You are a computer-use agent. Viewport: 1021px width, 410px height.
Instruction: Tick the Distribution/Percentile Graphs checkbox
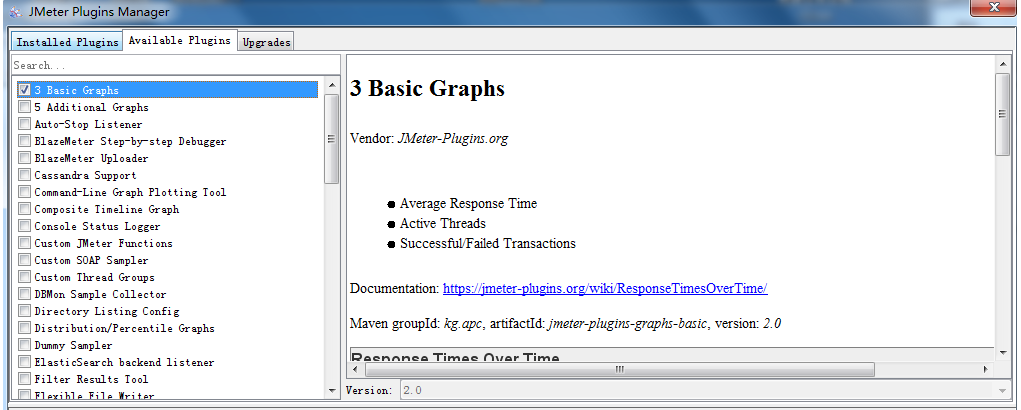(x=24, y=327)
